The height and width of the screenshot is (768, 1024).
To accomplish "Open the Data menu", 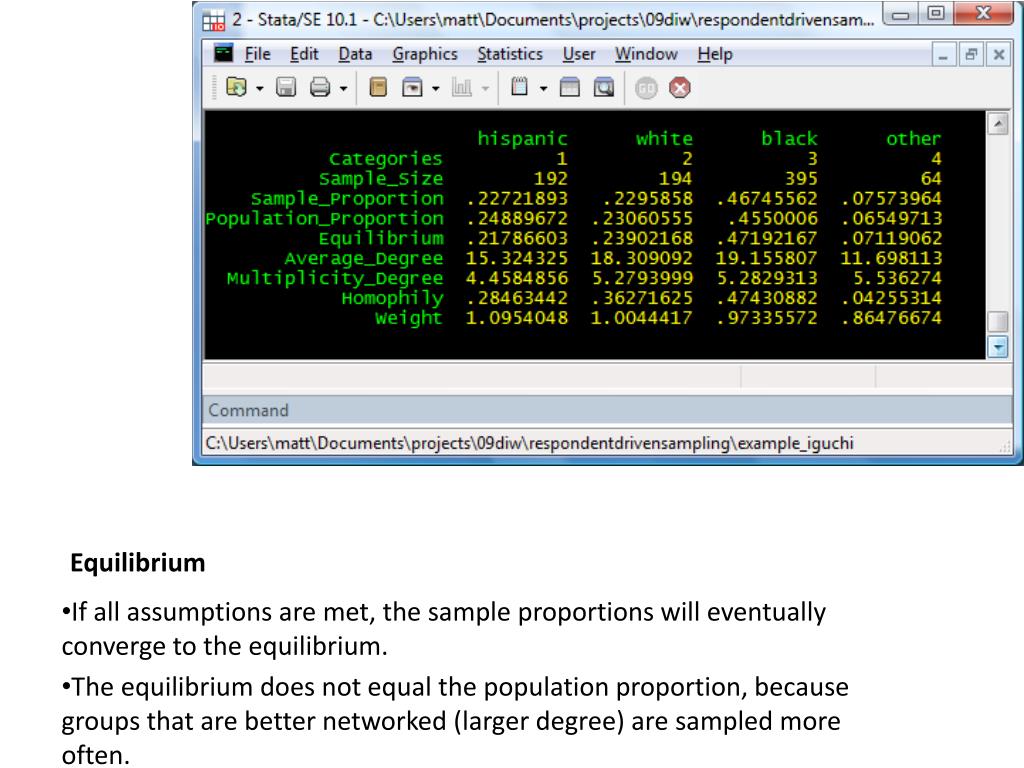I will tap(355, 54).
